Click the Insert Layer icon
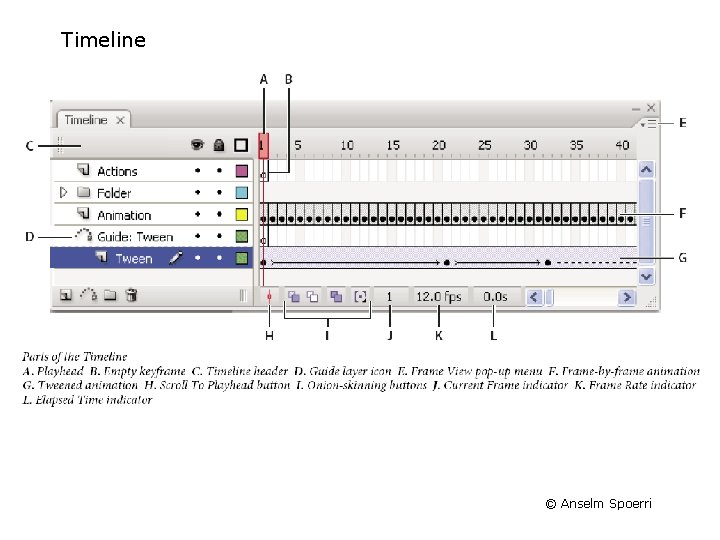This screenshot has height=540, width=720. coord(66,295)
